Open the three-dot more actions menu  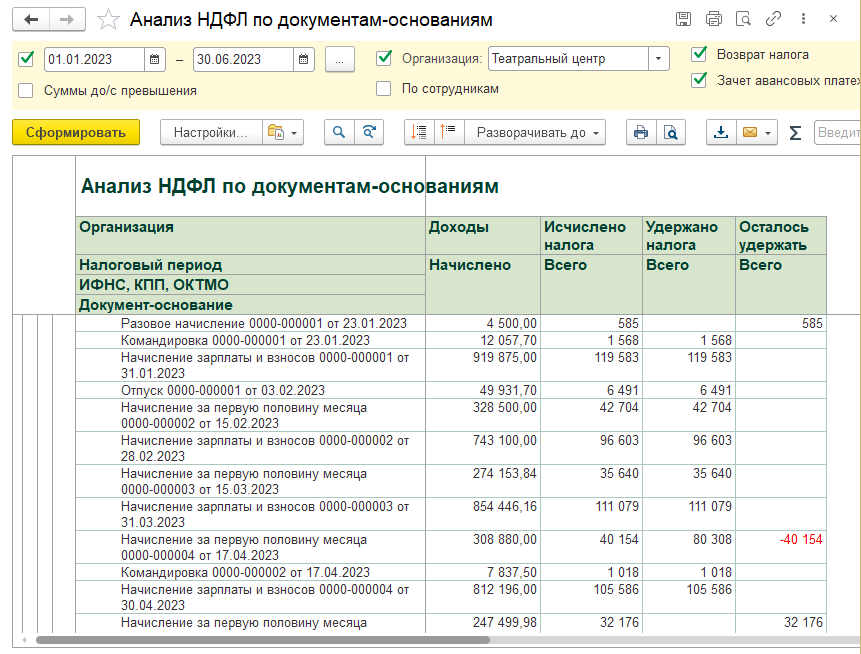pos(803,19)
